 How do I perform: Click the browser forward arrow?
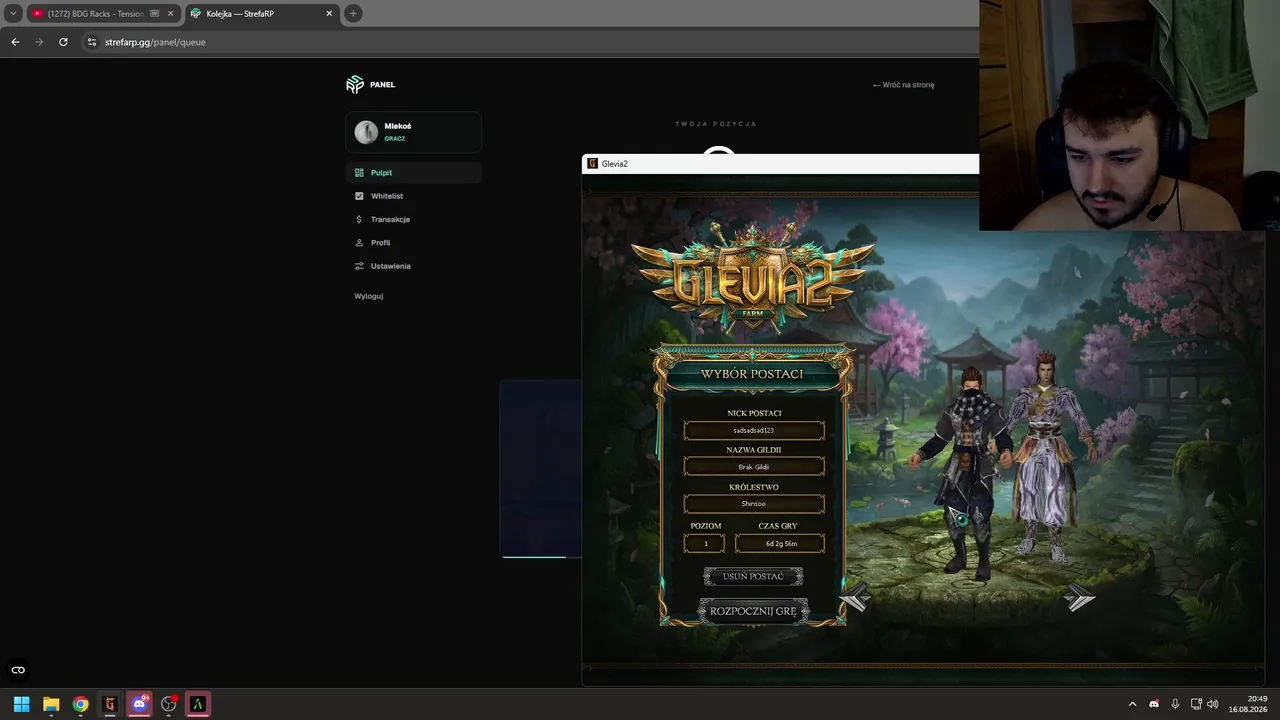[39, 42]
